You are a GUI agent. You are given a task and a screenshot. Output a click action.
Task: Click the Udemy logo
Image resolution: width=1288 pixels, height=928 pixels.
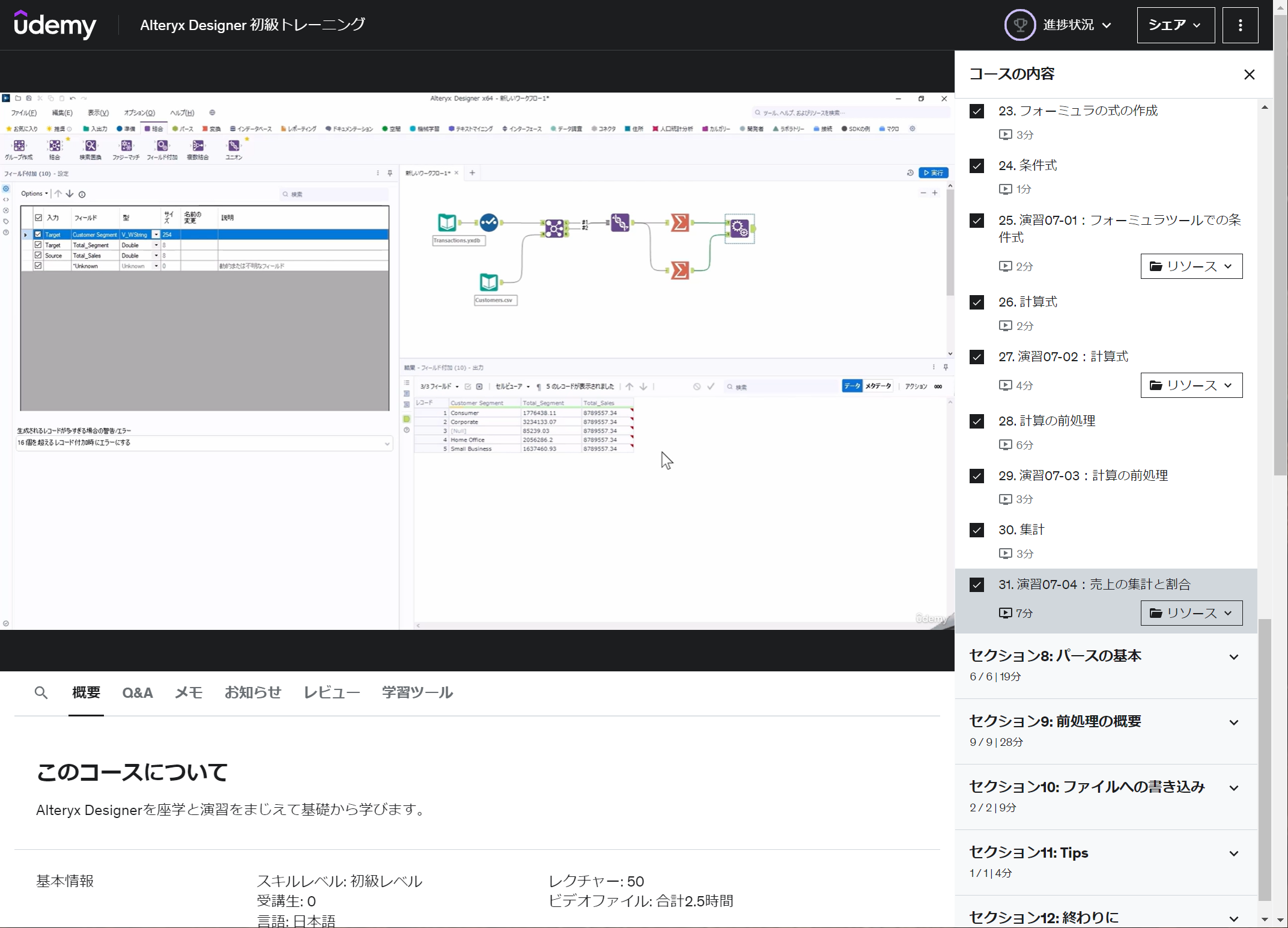(x=55, y=25)
